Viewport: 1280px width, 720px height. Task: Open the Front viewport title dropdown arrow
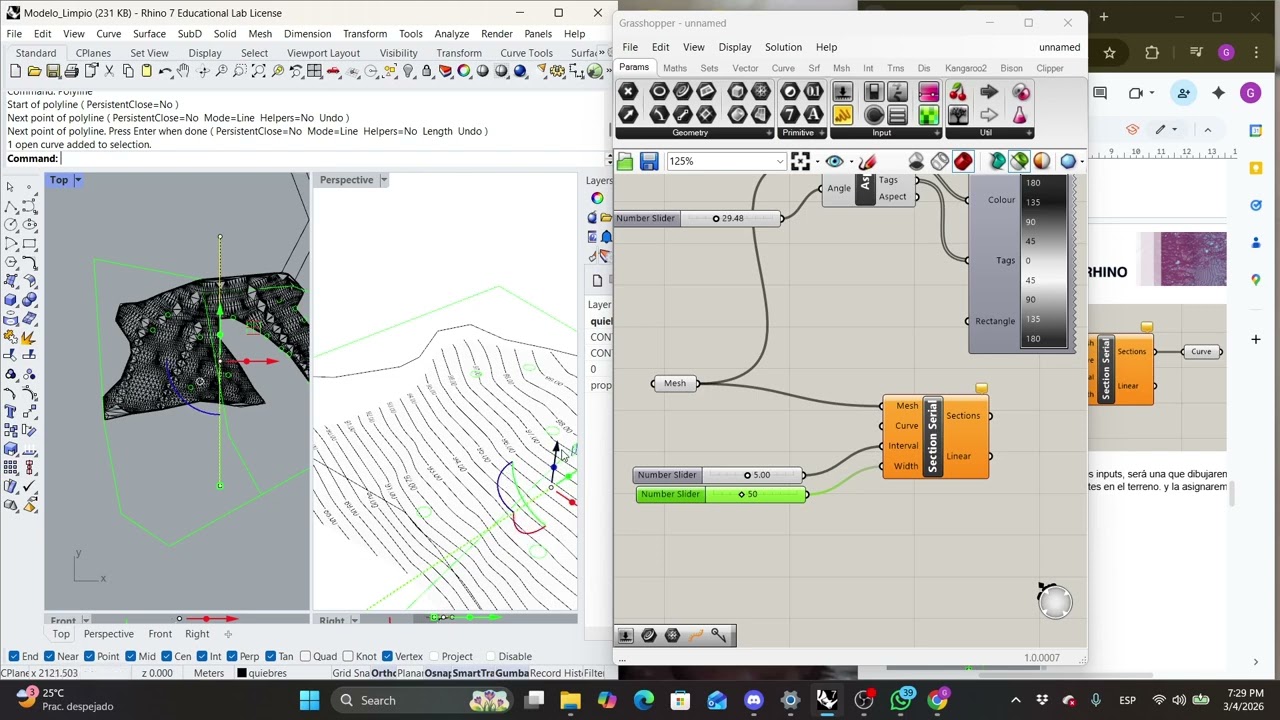pos(86,621)
